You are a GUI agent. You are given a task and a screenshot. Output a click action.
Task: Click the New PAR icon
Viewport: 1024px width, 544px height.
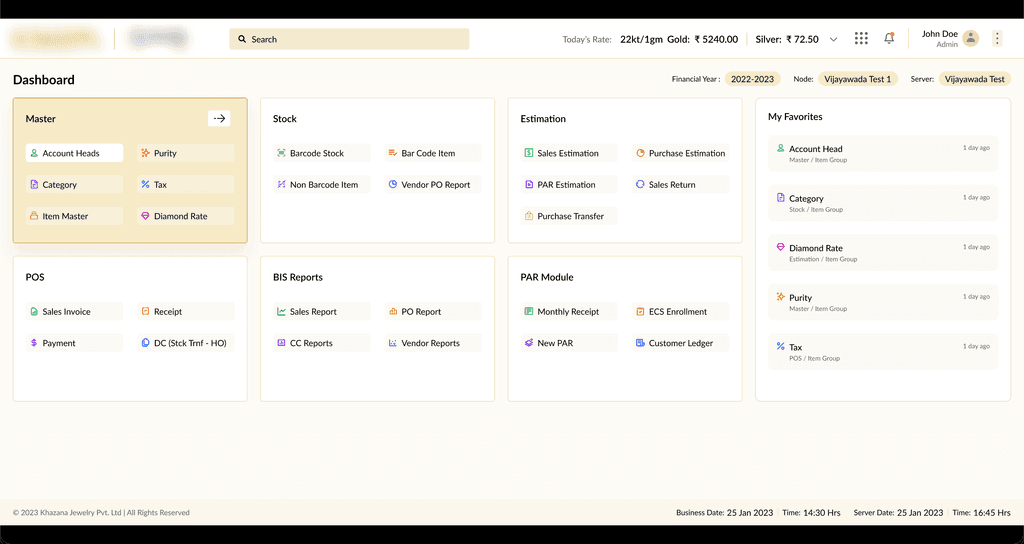(529, 343)
